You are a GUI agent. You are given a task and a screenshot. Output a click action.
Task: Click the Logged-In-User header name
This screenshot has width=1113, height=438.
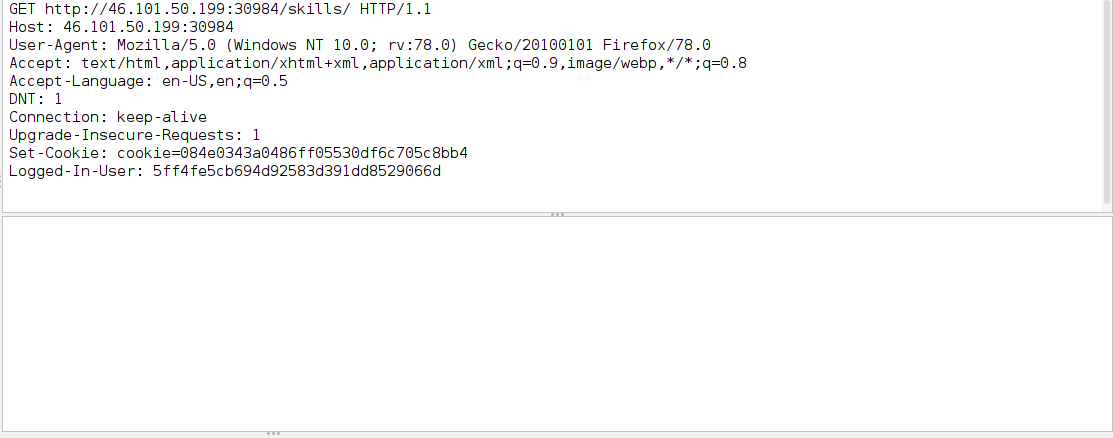[x=76, y=171]
